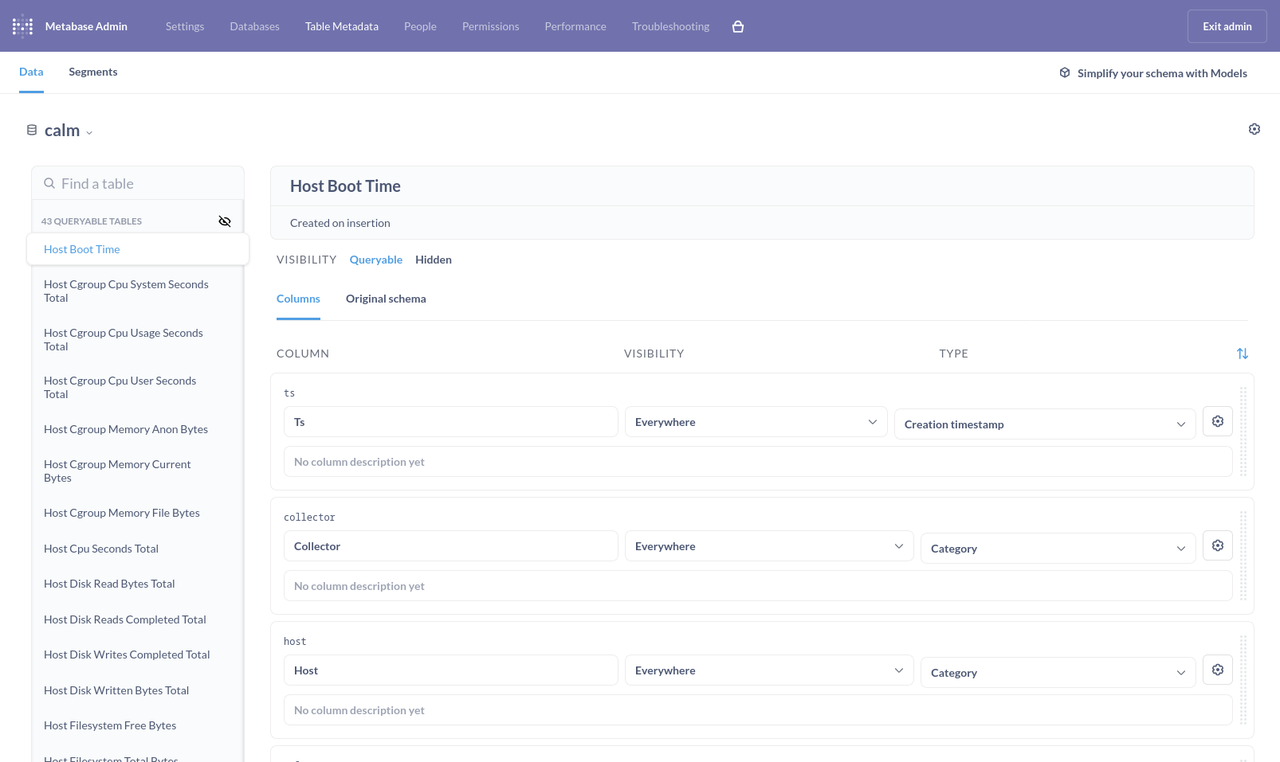Expand the Everywhere dropdown for collector
Viewport: 1280px width, 762px height.
coord(768,545)
